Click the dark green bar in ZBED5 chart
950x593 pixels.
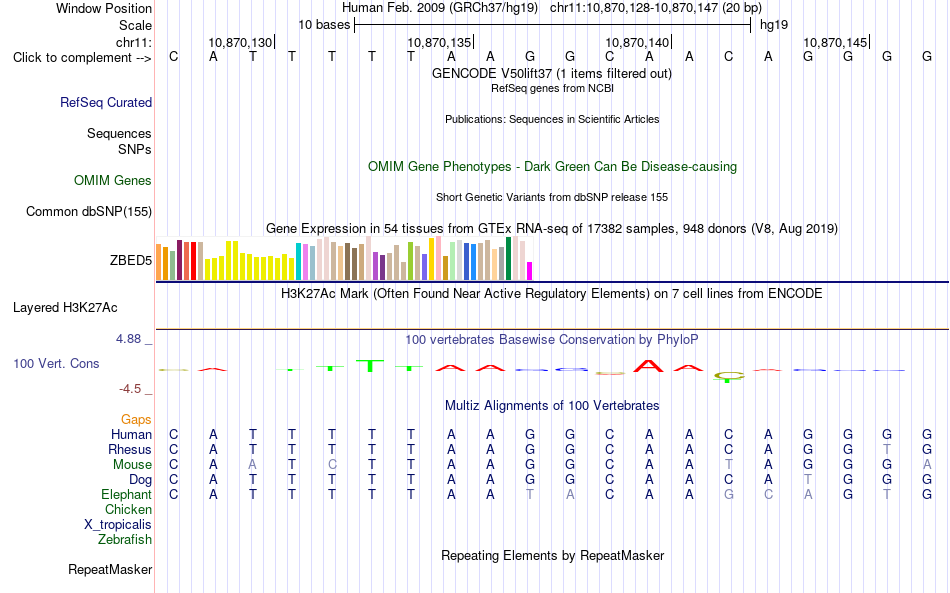[x=509, y=259]
